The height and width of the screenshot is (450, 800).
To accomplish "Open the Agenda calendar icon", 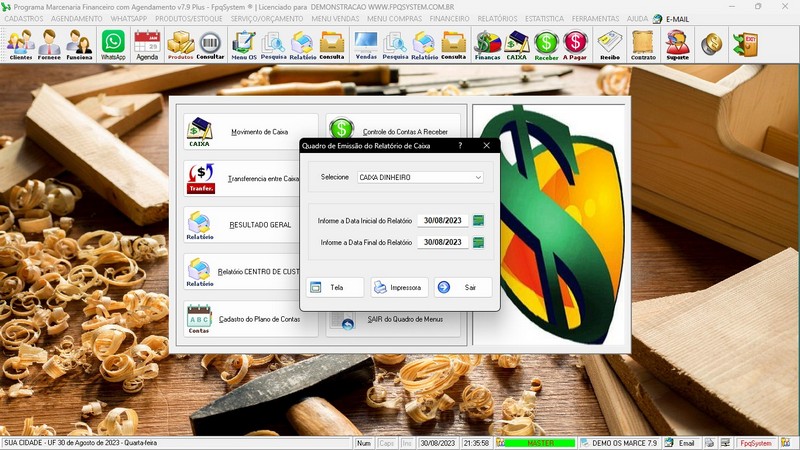I will tap(147, 44).
